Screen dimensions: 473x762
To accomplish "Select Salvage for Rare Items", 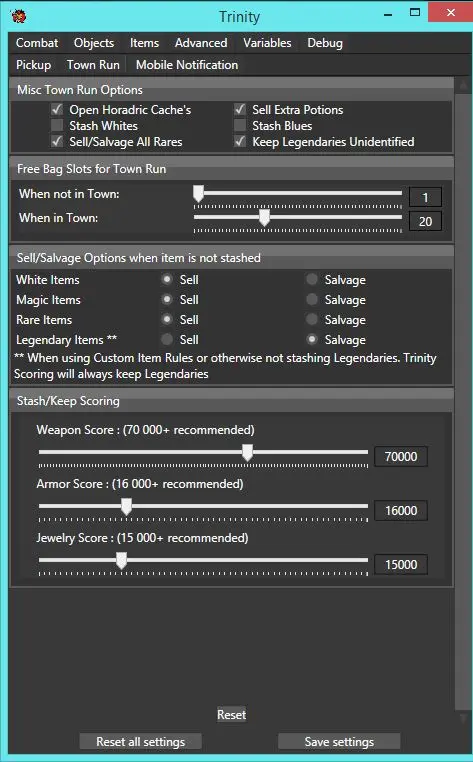I will pyautogui.click(x=312, y=319).
